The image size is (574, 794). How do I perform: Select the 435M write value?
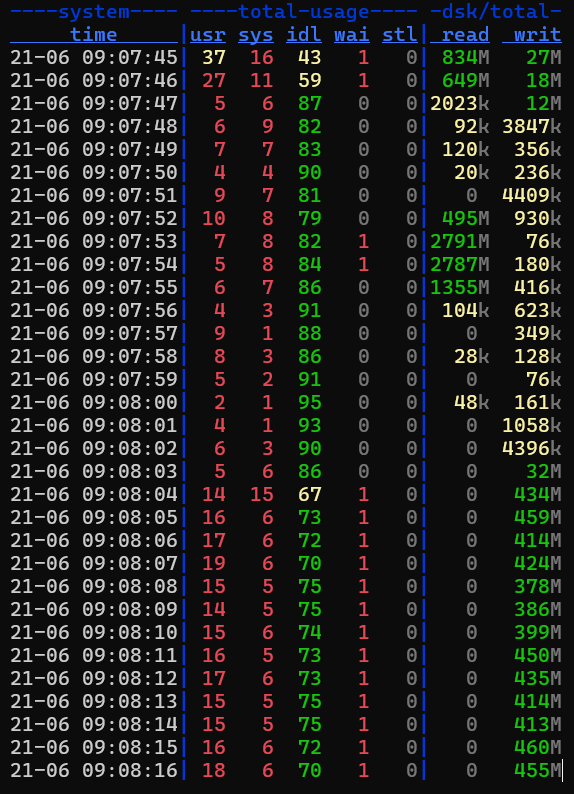click(x=538, y=678)
